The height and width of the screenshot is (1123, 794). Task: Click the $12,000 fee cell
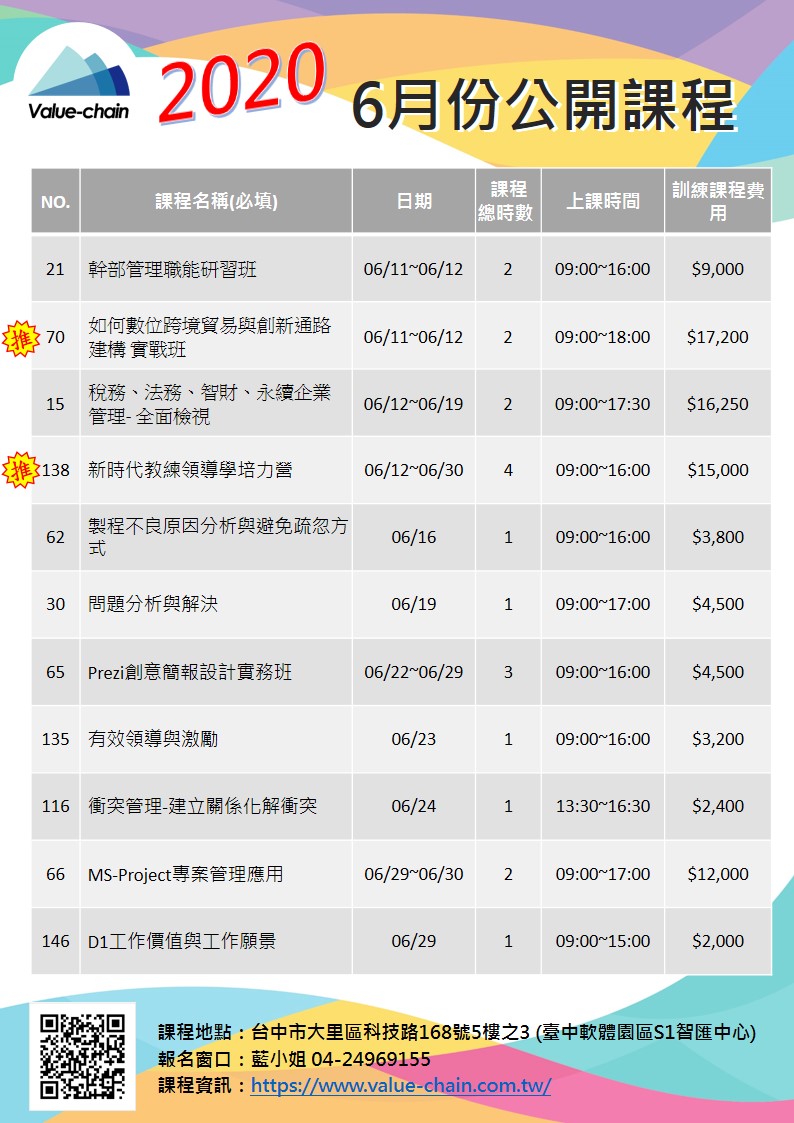[x=717, y=874]
